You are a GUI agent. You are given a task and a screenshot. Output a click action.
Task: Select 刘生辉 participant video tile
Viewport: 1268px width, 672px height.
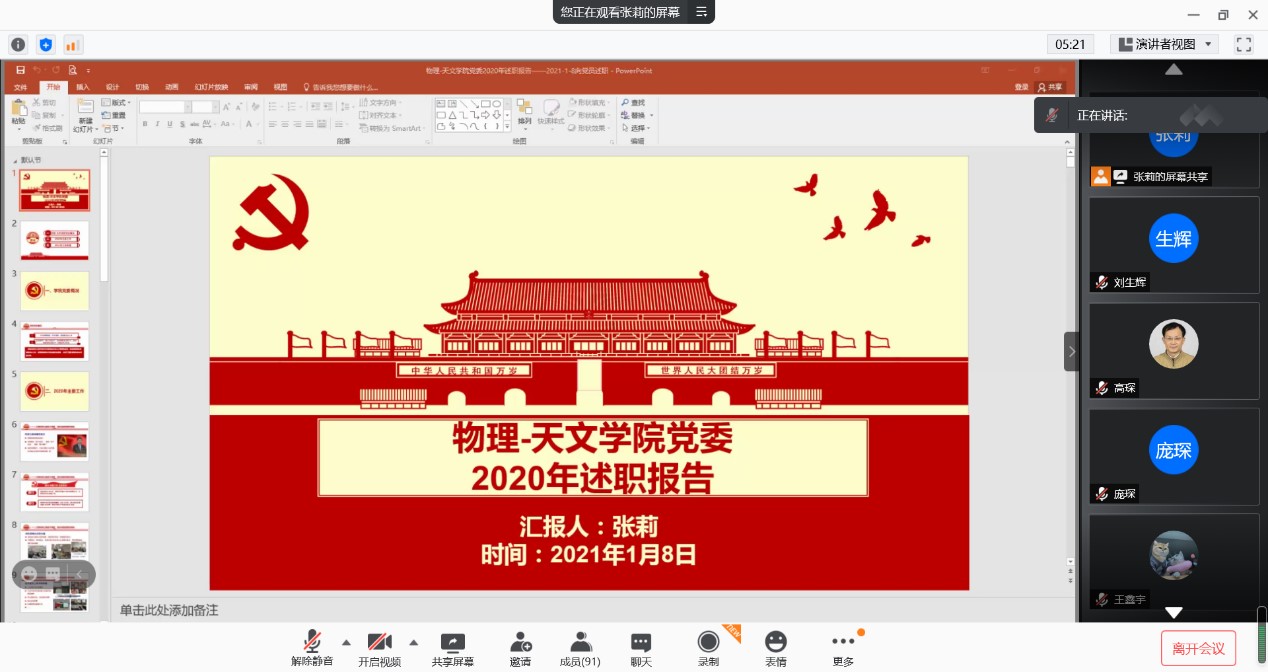coord(1174,244)
